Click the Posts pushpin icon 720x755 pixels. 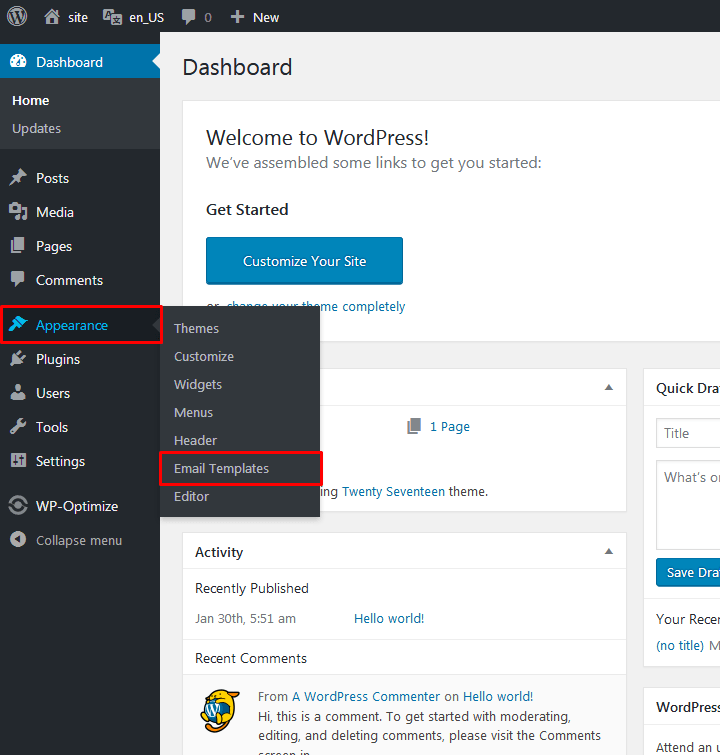pos(18,177)
